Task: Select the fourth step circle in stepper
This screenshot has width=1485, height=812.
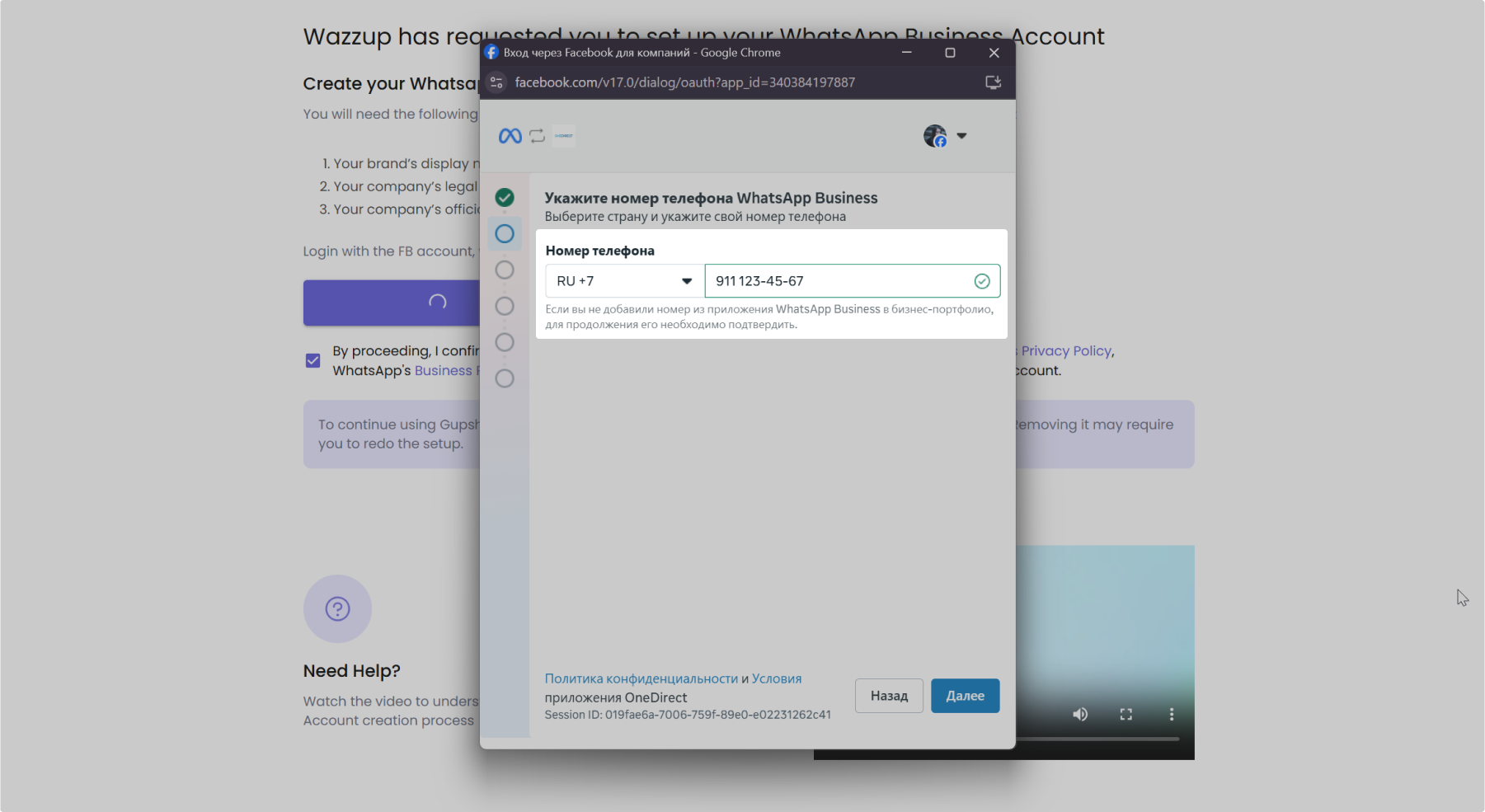Action: pyautogui.click(x=505, y=306)
